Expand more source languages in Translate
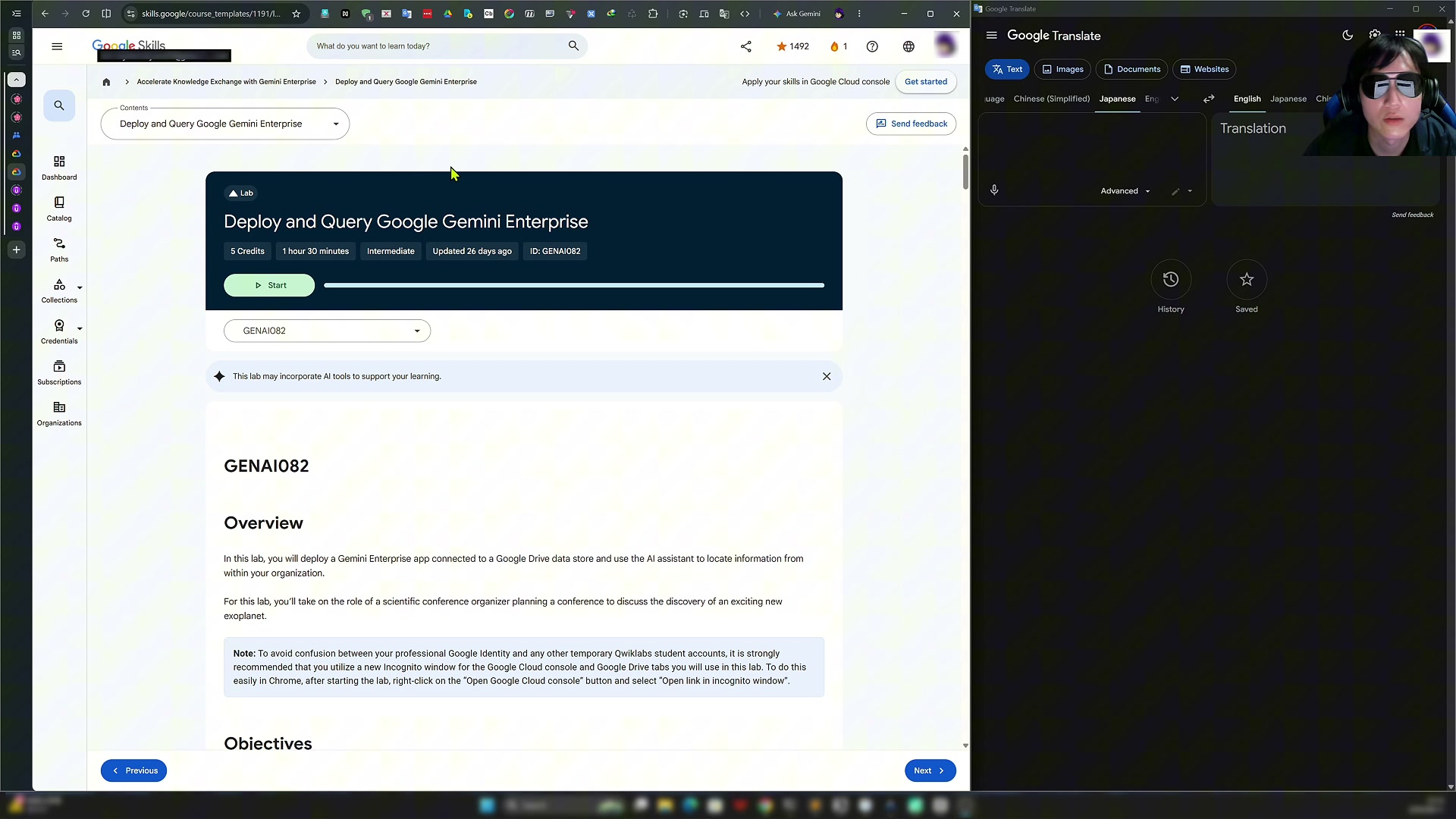 tap(1175, 99)
